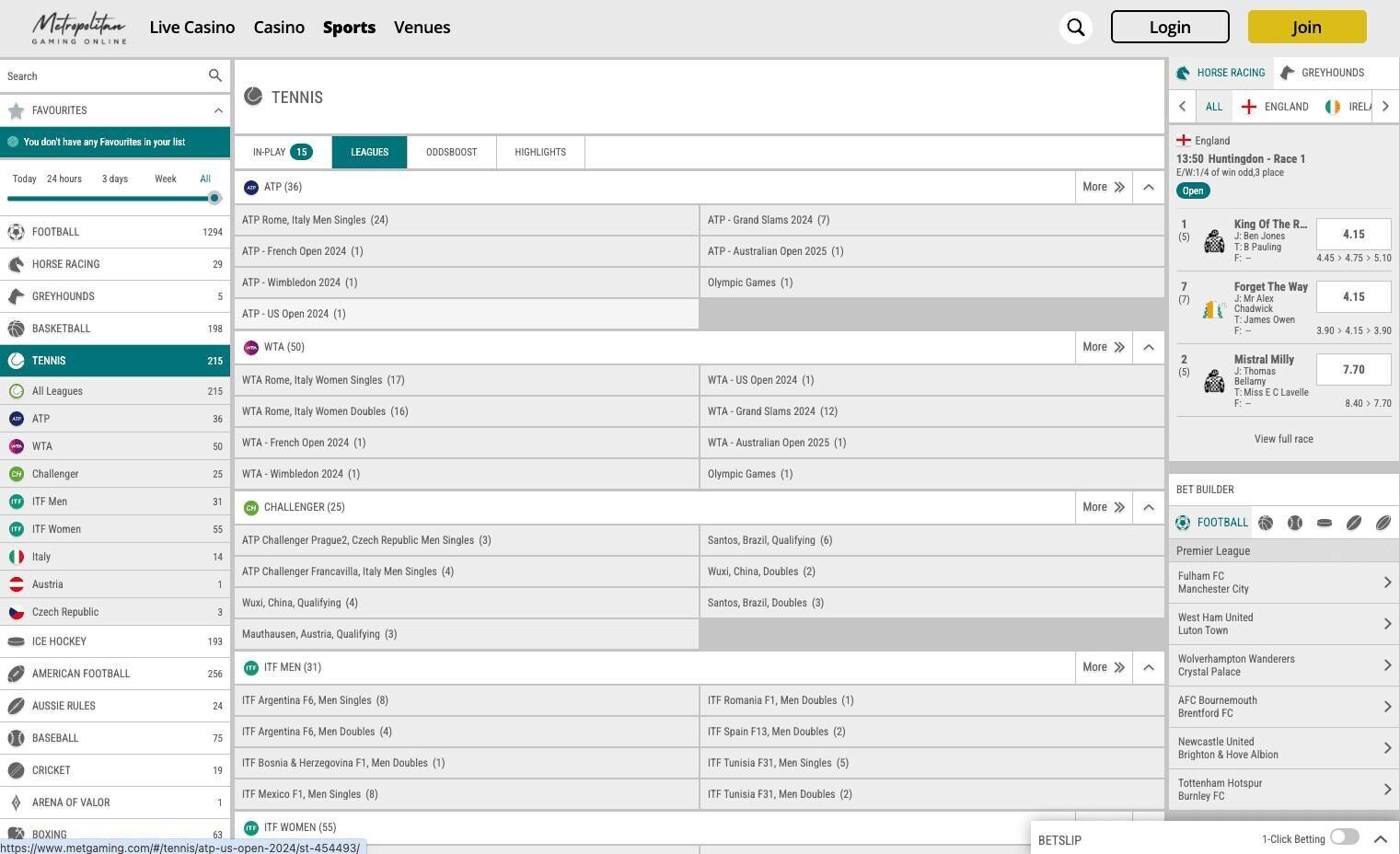The width and height of the screenshot is (1400, 854).
Task: Select the American football icon in Bet Builder
Action: 1354,523
